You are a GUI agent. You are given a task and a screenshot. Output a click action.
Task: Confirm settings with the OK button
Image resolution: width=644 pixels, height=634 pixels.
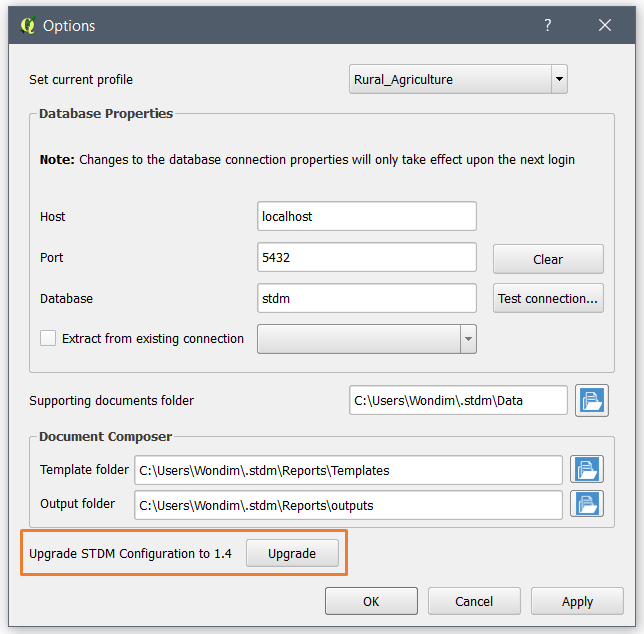pyautogui.click(x=371, y=601)
